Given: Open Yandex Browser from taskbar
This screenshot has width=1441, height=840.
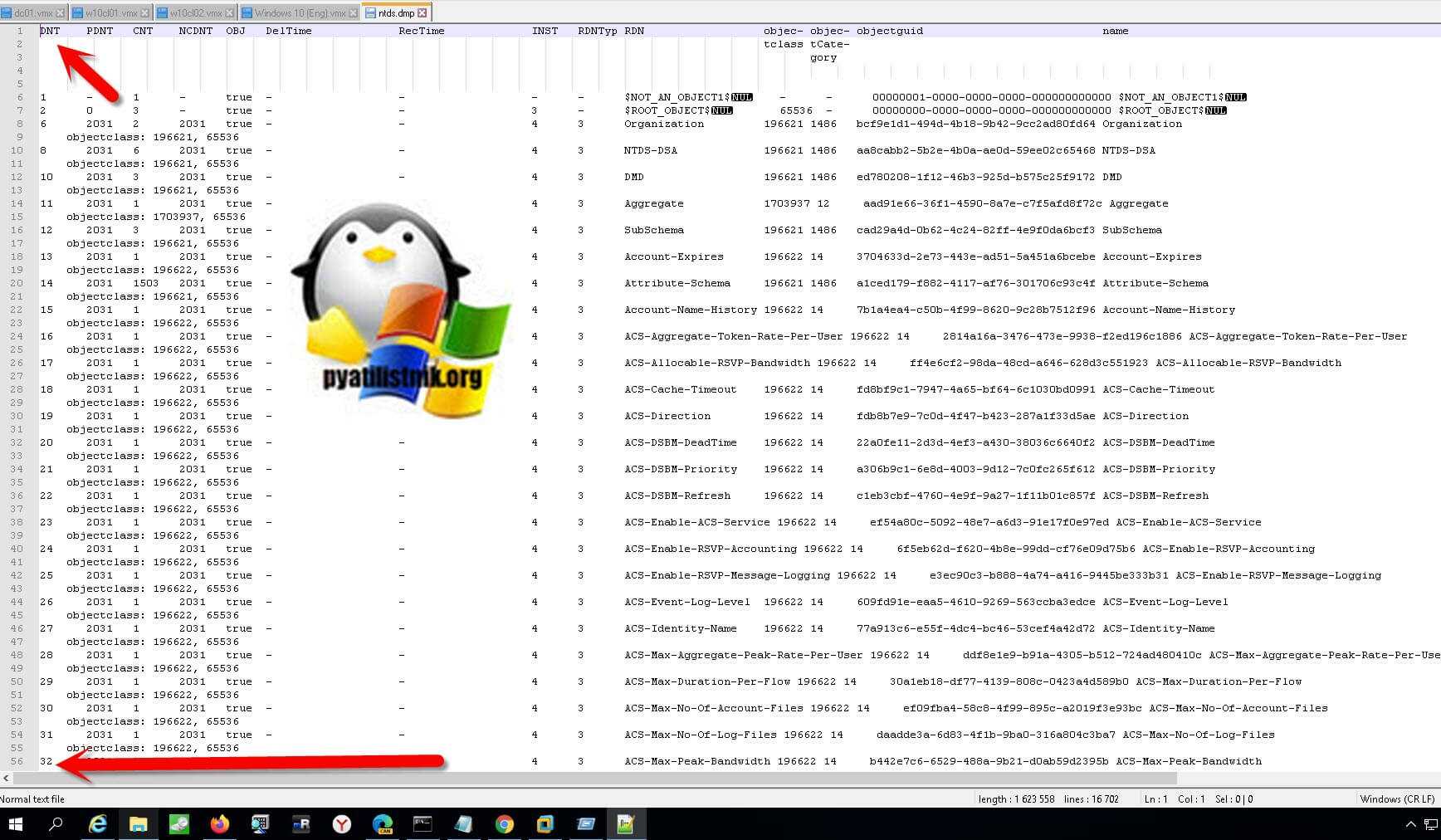Looking at the screenshot, I should coord(341,824).
